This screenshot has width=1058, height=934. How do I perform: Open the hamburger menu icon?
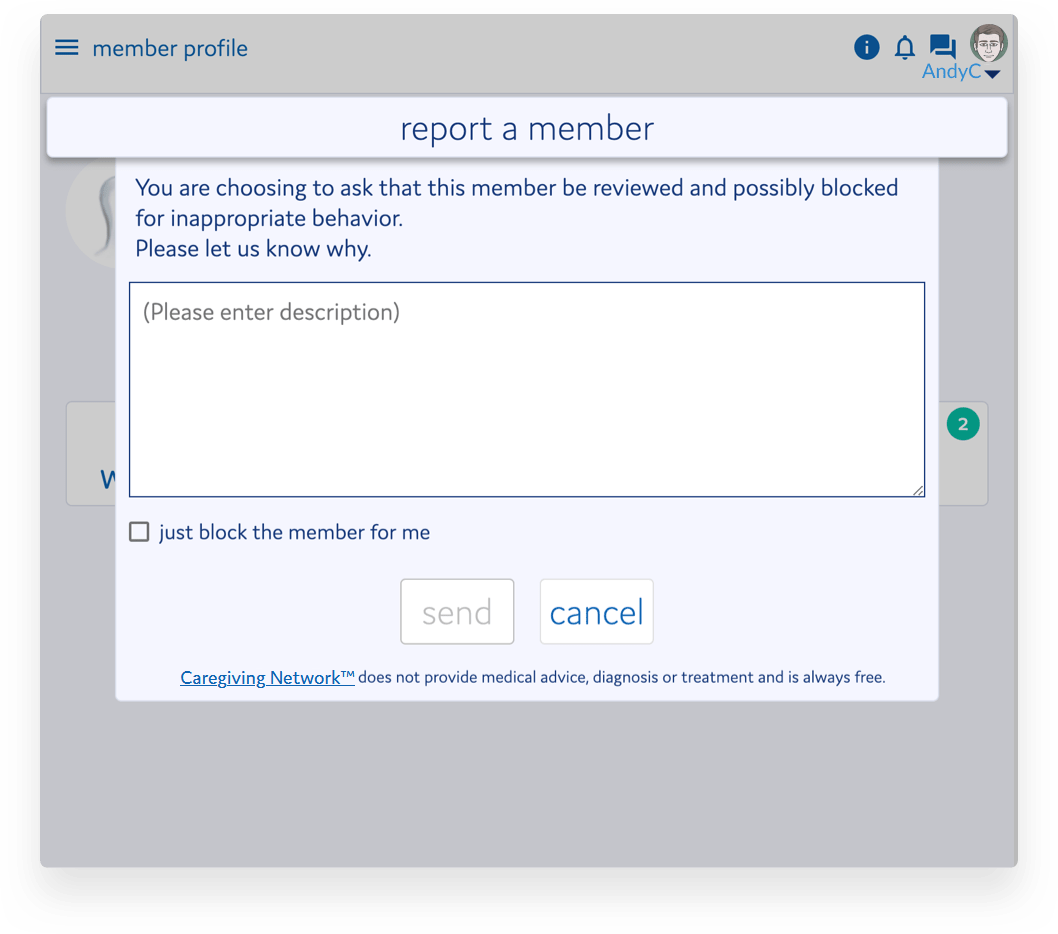[67, 48]
